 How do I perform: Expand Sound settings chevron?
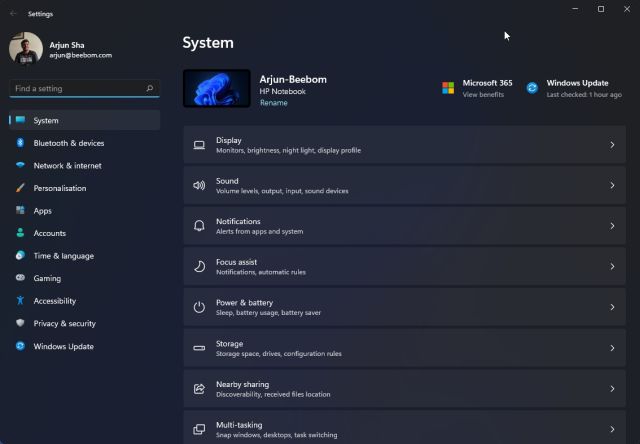coord(612,185)
